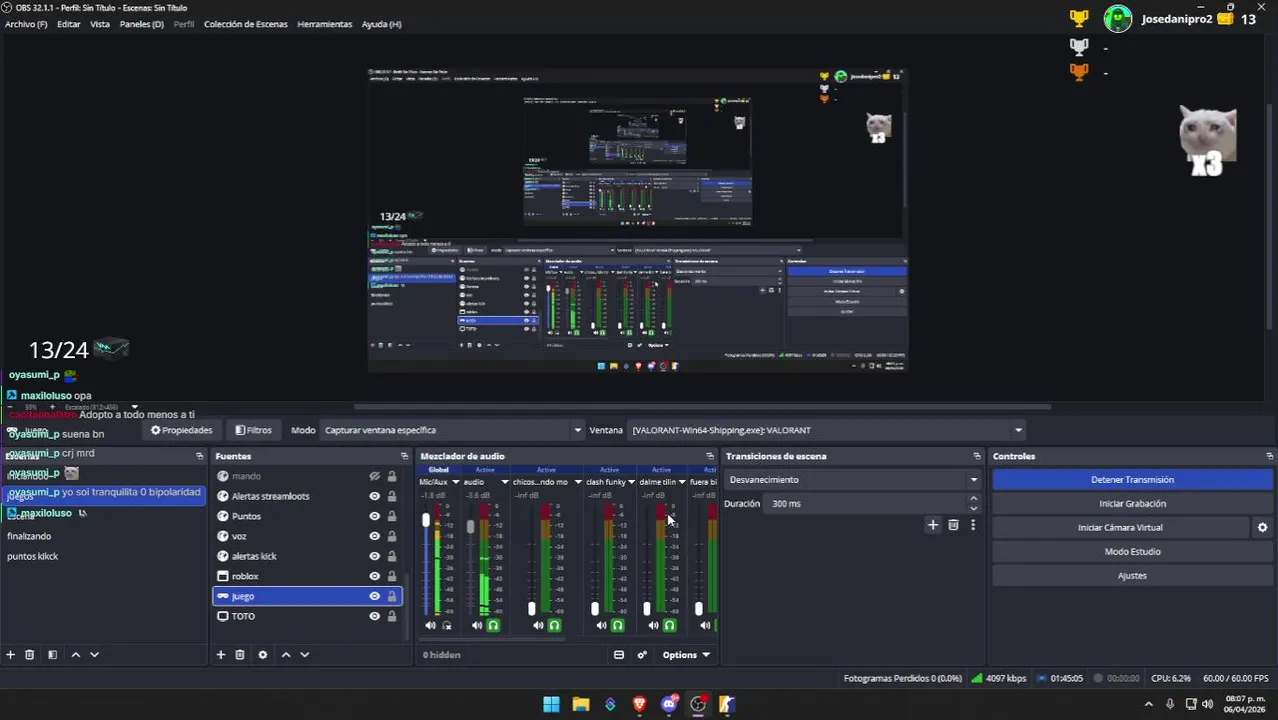This screenshot has height=720, width=1278.
Task: Move the selected scene down
Action: point(94,654)
